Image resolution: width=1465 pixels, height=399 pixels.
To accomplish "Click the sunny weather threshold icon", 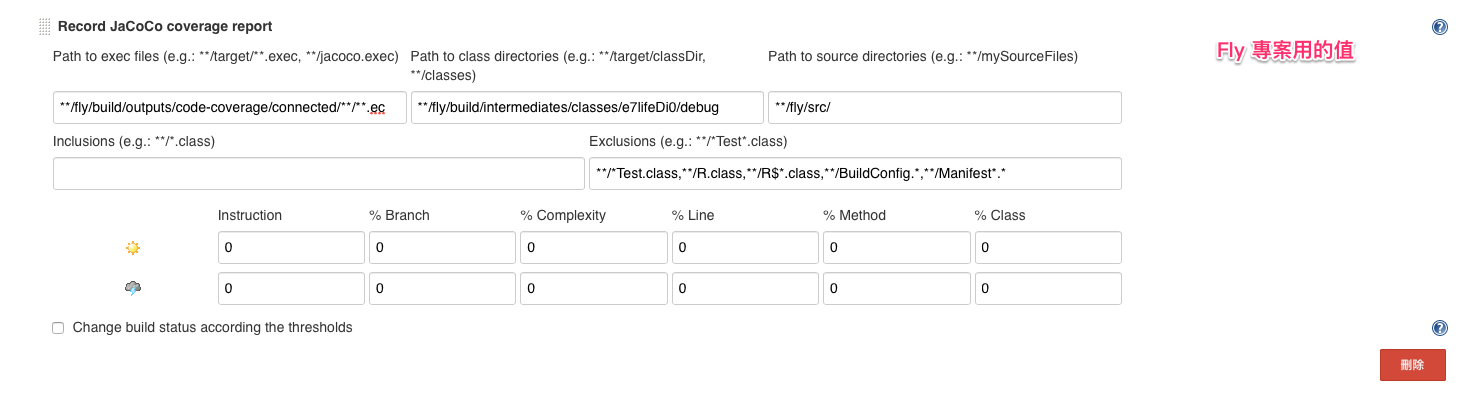I will coord(133,247).
